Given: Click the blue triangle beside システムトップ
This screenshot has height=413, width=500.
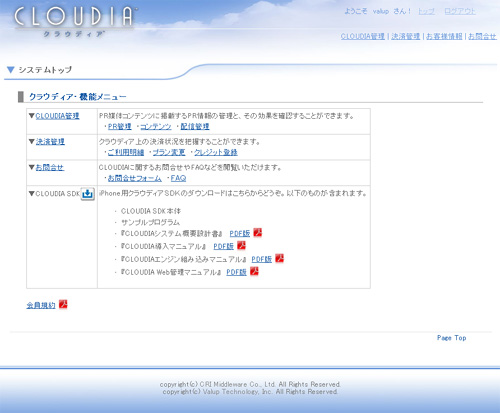Looking at the screenshot, I should click(x=11, y=70).
